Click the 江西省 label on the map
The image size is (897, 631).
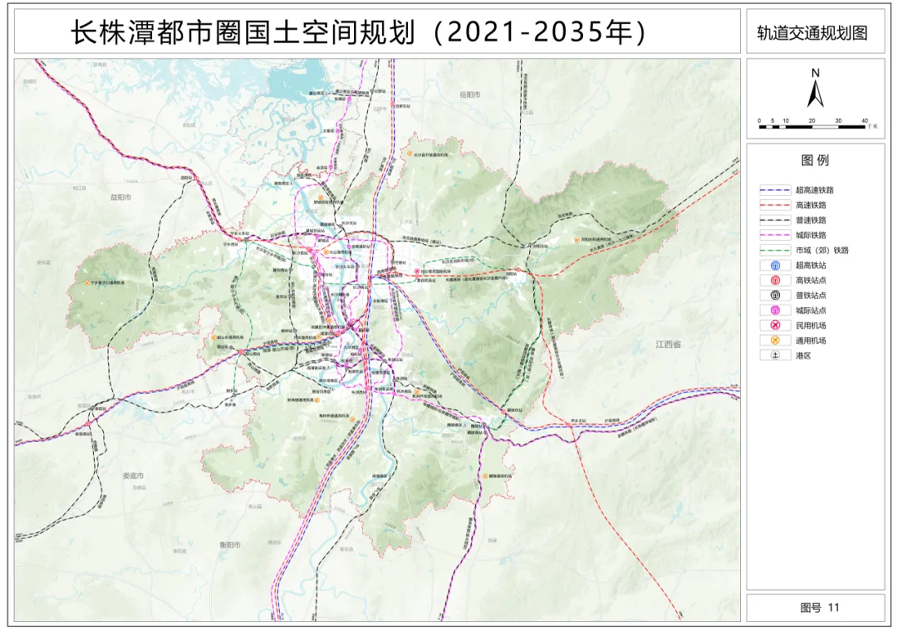point(668,344)
